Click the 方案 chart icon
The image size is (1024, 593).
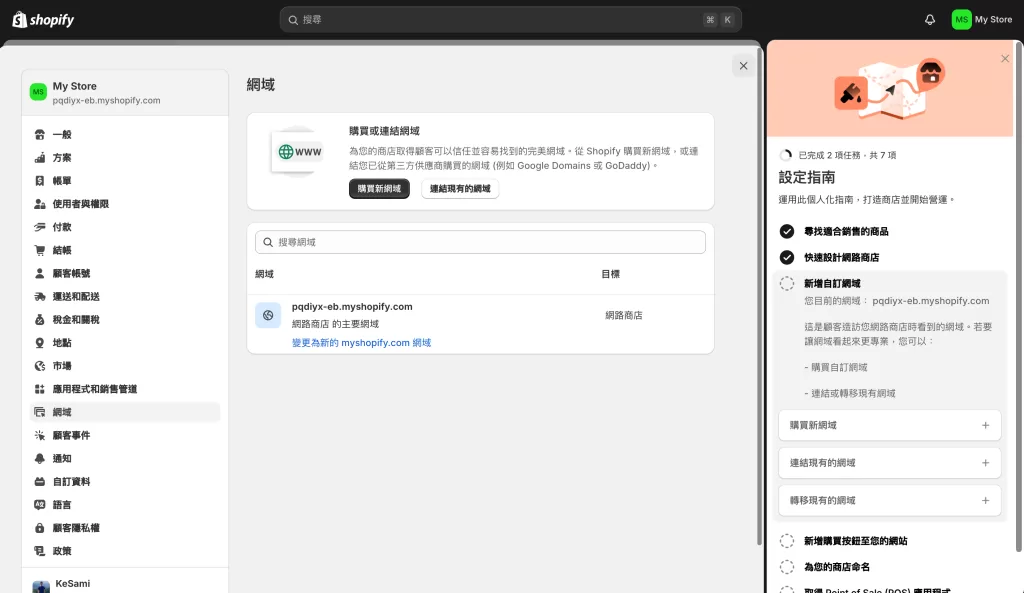40,157
